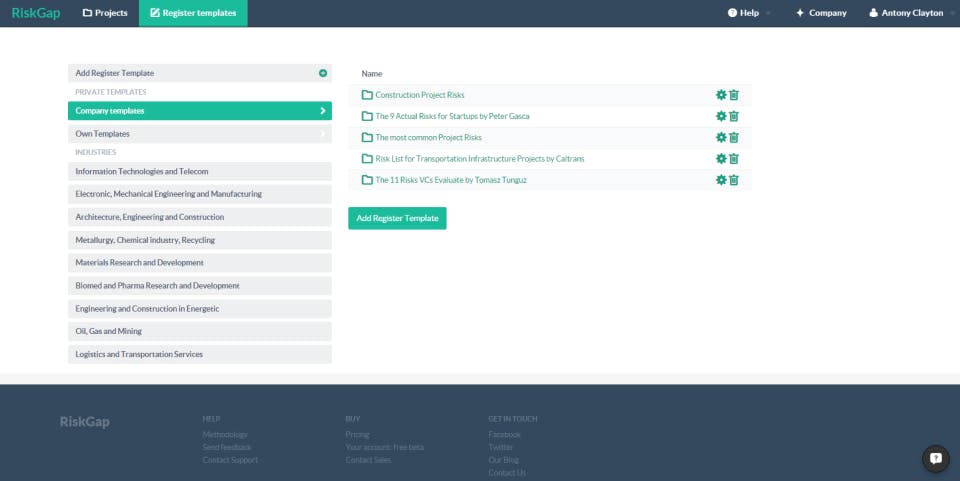Click folder icon of The 9 Actual Risks row
This screenshot has width=960, height=481.
367,116
